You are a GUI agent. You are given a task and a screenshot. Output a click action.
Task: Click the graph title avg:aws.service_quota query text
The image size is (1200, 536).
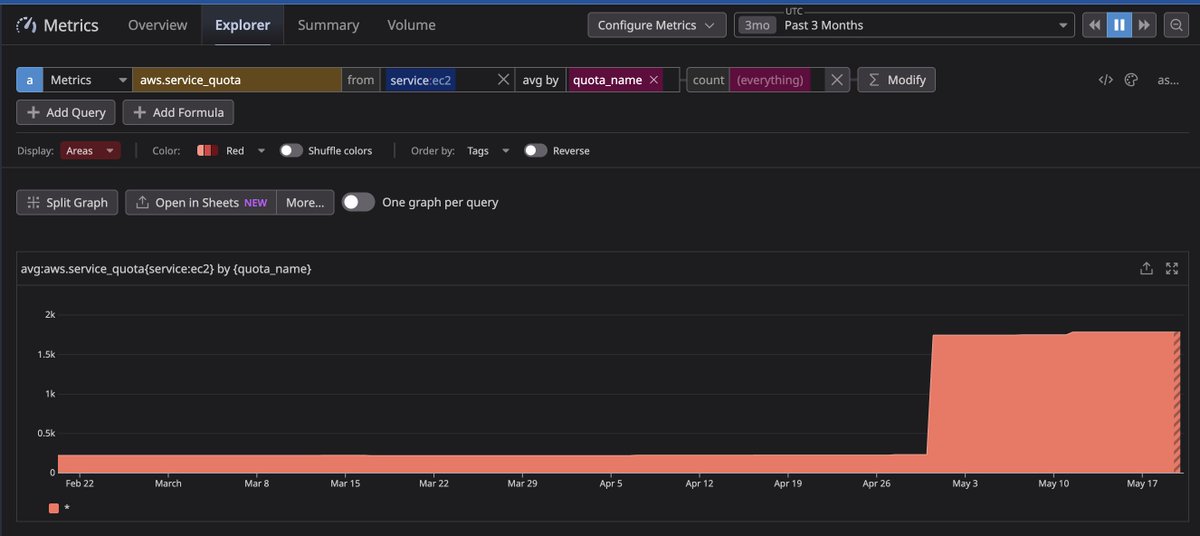[x=166, y=270]
